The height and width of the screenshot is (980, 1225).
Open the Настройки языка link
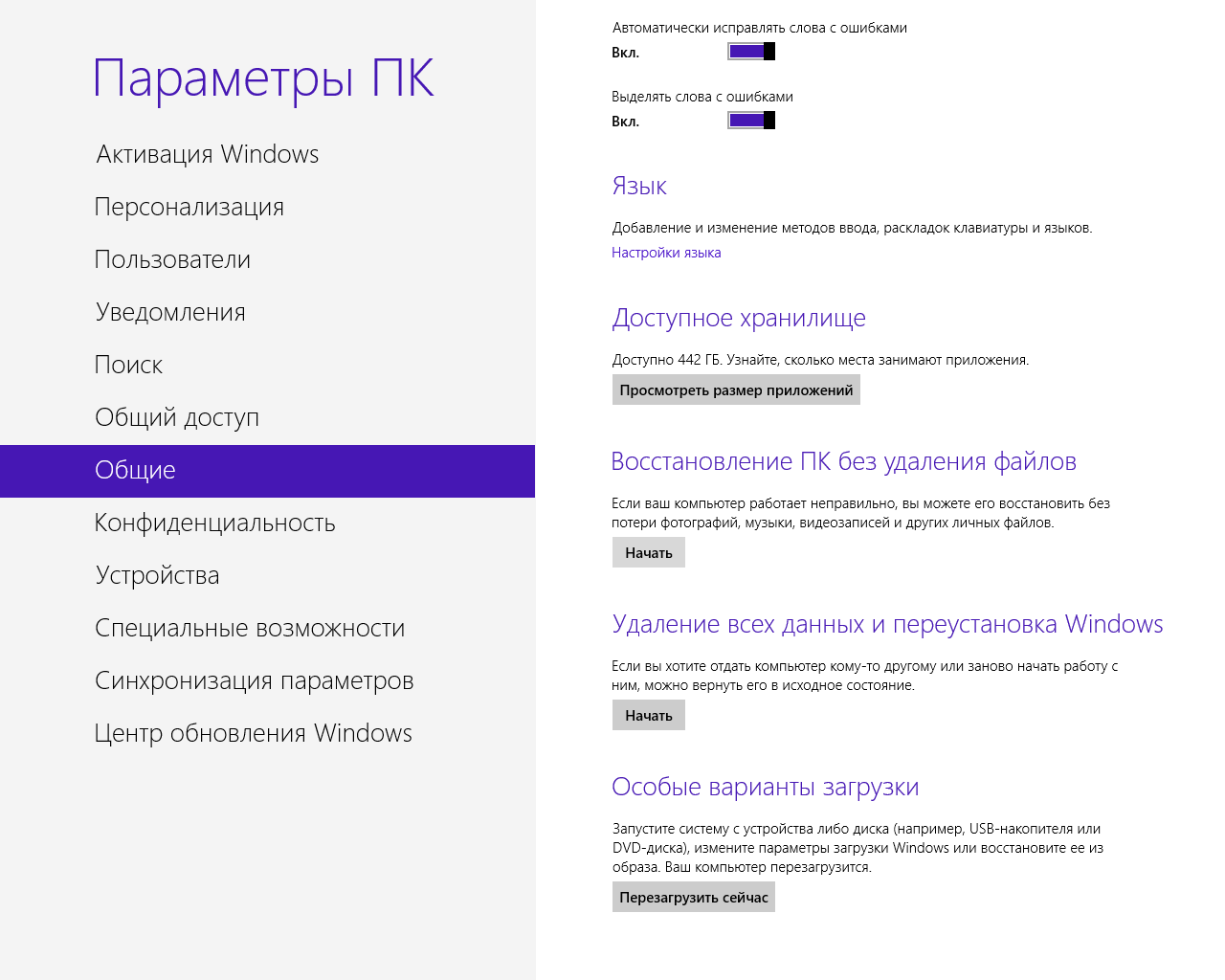(x=666, y=253)
